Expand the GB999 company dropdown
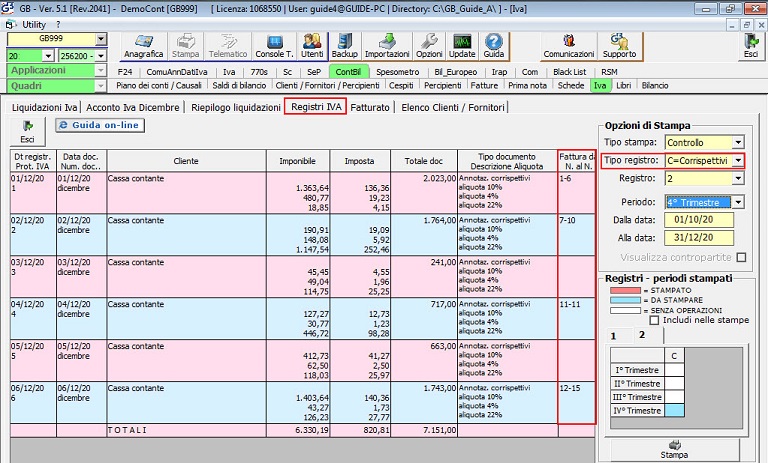The image size is (768, 463). (100, 39)
